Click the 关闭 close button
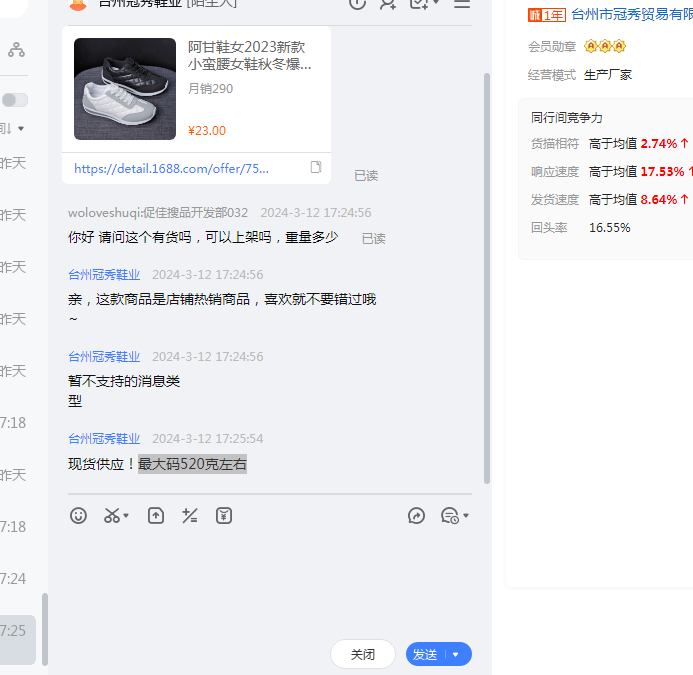The image size is (693, 675). [x=363, y=654]
